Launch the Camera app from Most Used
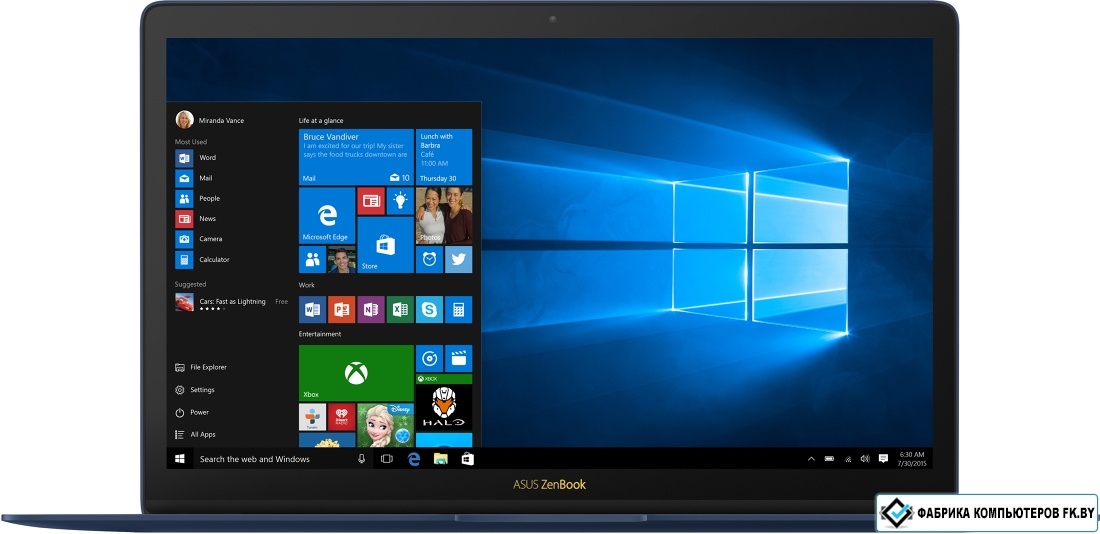This screenshot has height=534, width=1100. coord(199,239)
